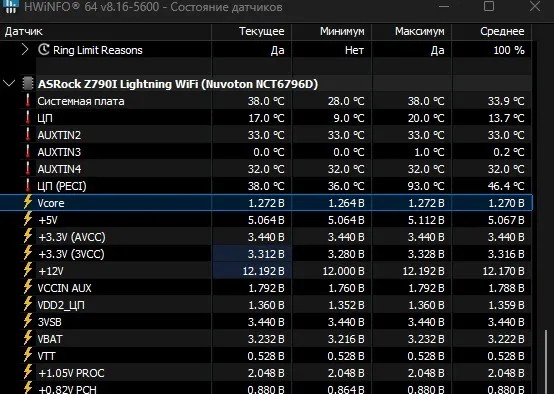The height and width of the screenshot is (394, 554).
Task: Select the AUXTIN3 sensor name
Action: 59,152
